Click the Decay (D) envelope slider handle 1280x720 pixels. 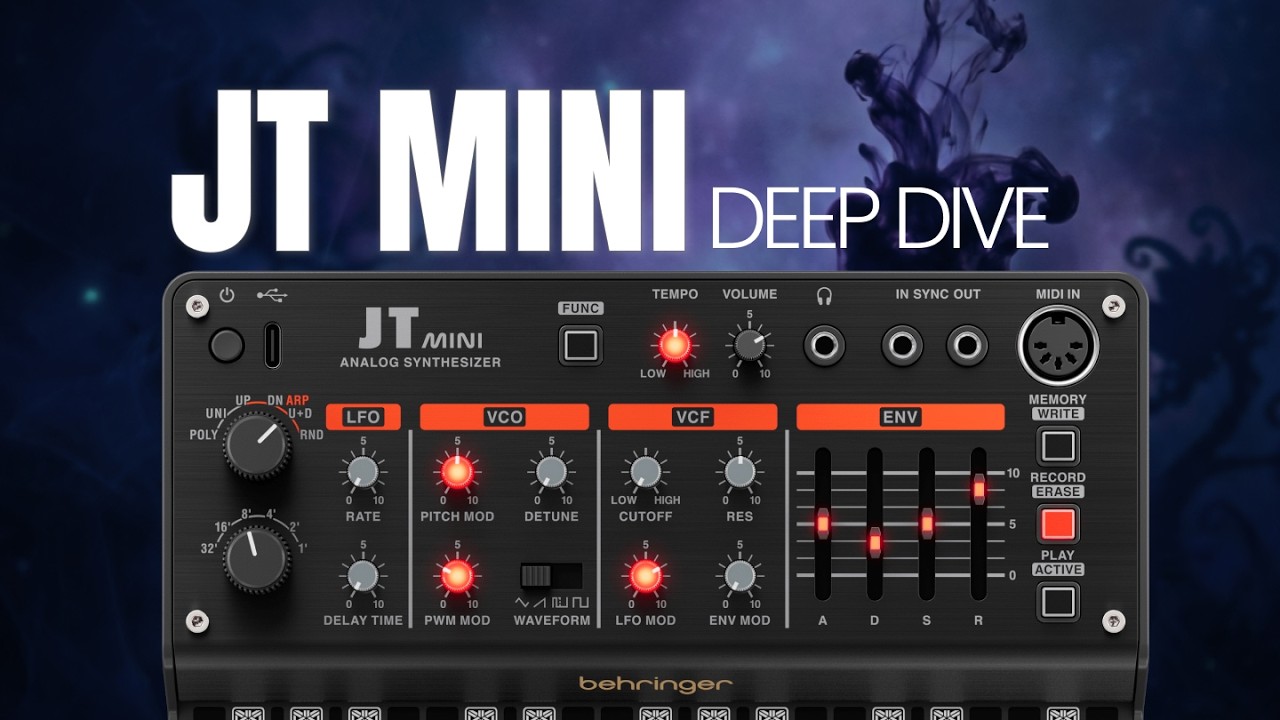click(x=875, y=542)
